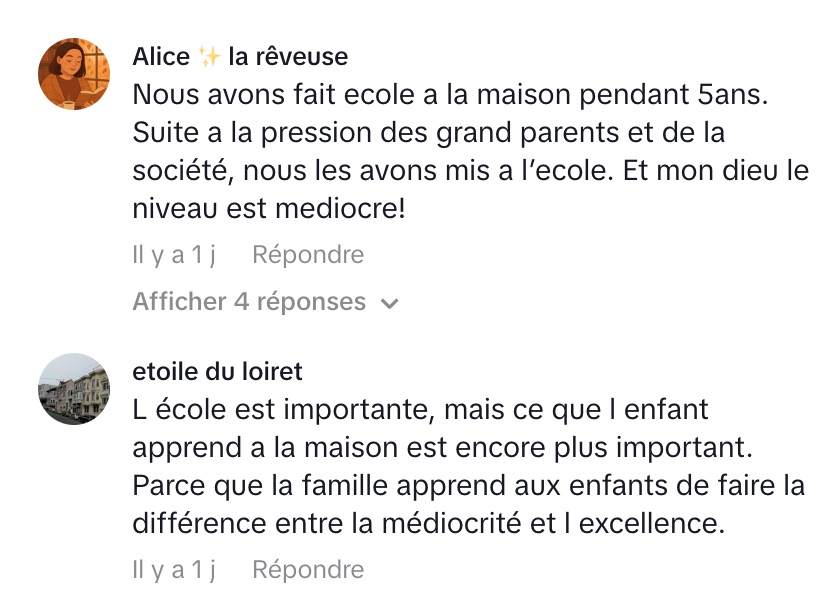Open the etoile du loiret username link
This screenshot has height=592, width=836.
[x=217, y=372]
